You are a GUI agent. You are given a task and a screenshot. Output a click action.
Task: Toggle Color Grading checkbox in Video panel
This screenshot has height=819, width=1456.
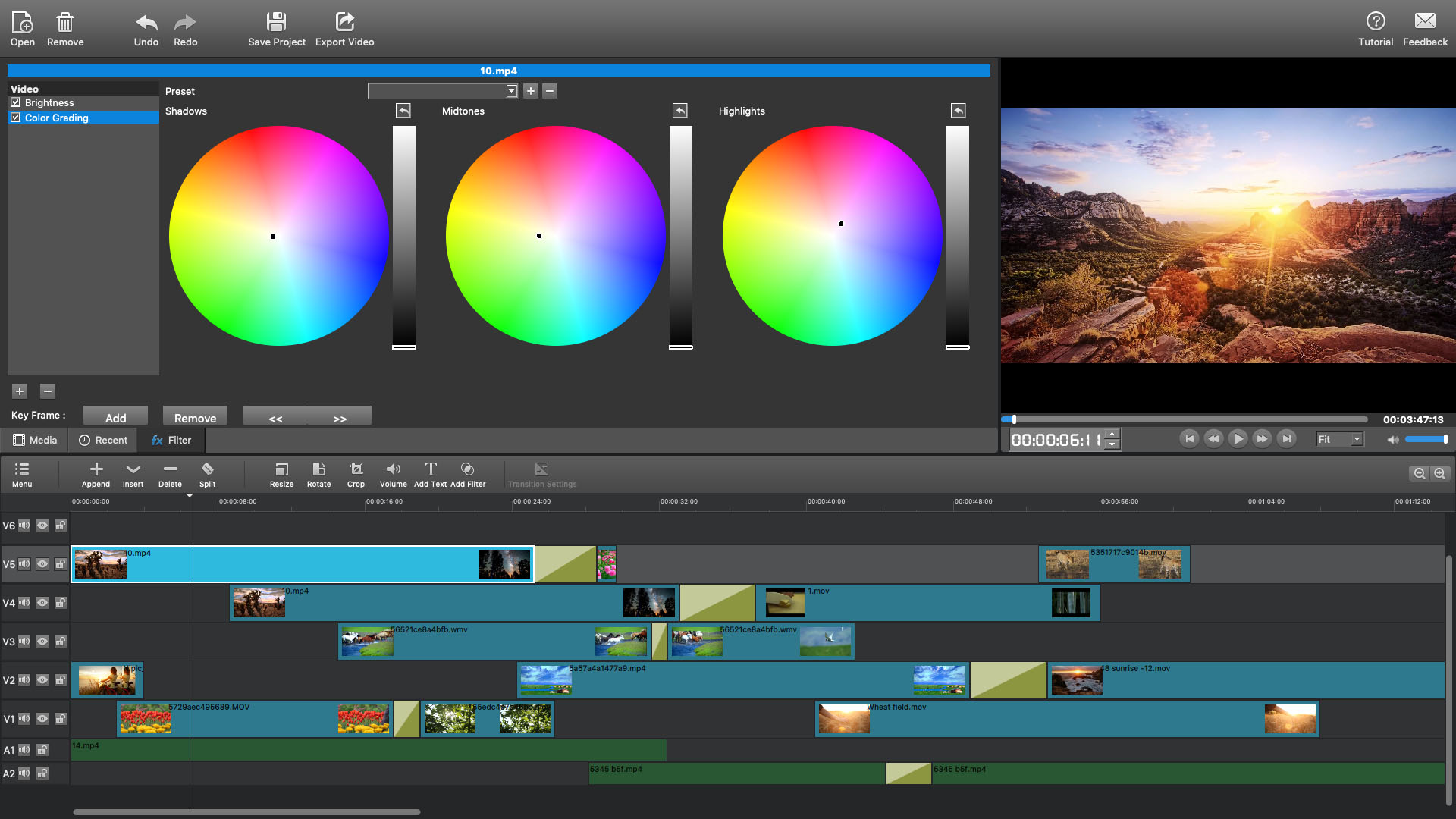16,117
